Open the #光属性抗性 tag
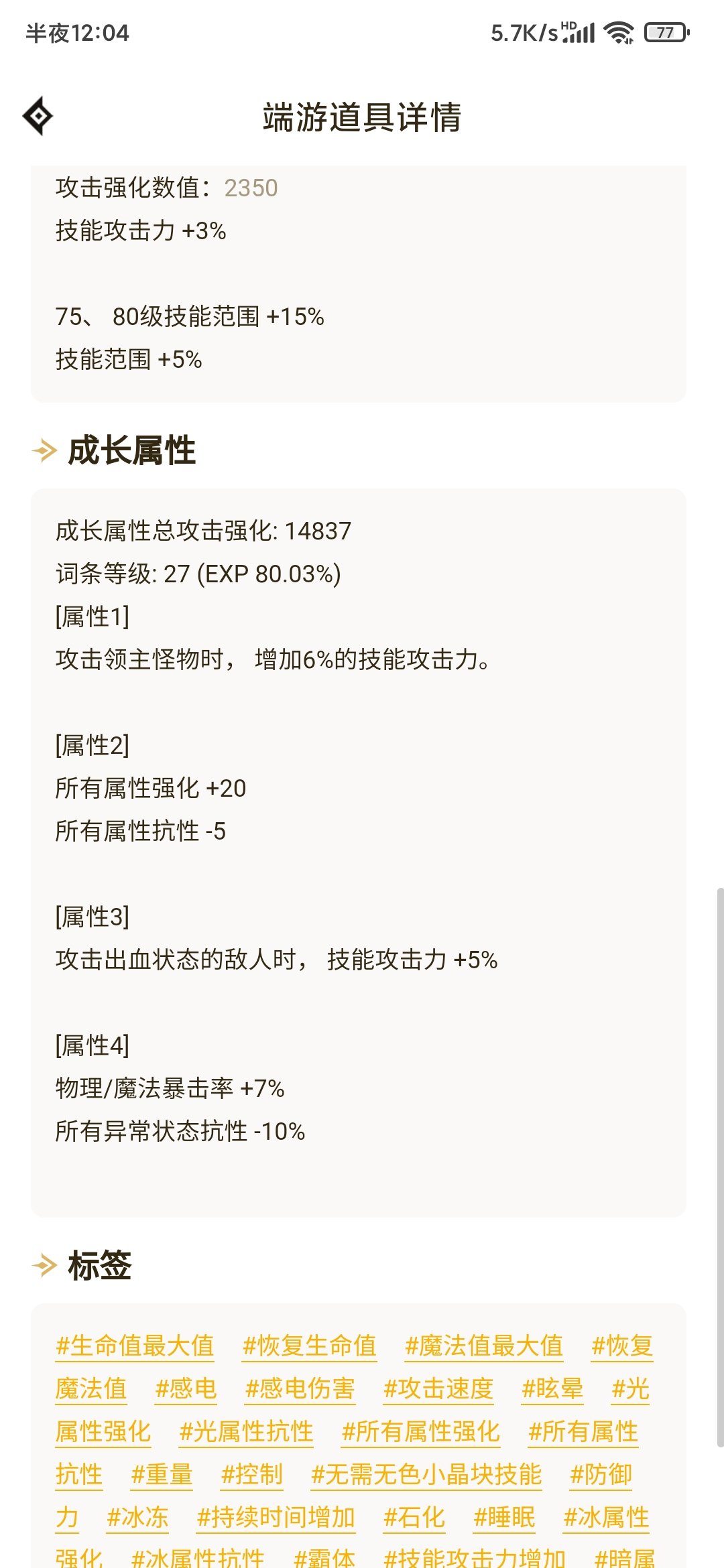The height and width of the screenshot is (1568, 724). click(246, 1431)
